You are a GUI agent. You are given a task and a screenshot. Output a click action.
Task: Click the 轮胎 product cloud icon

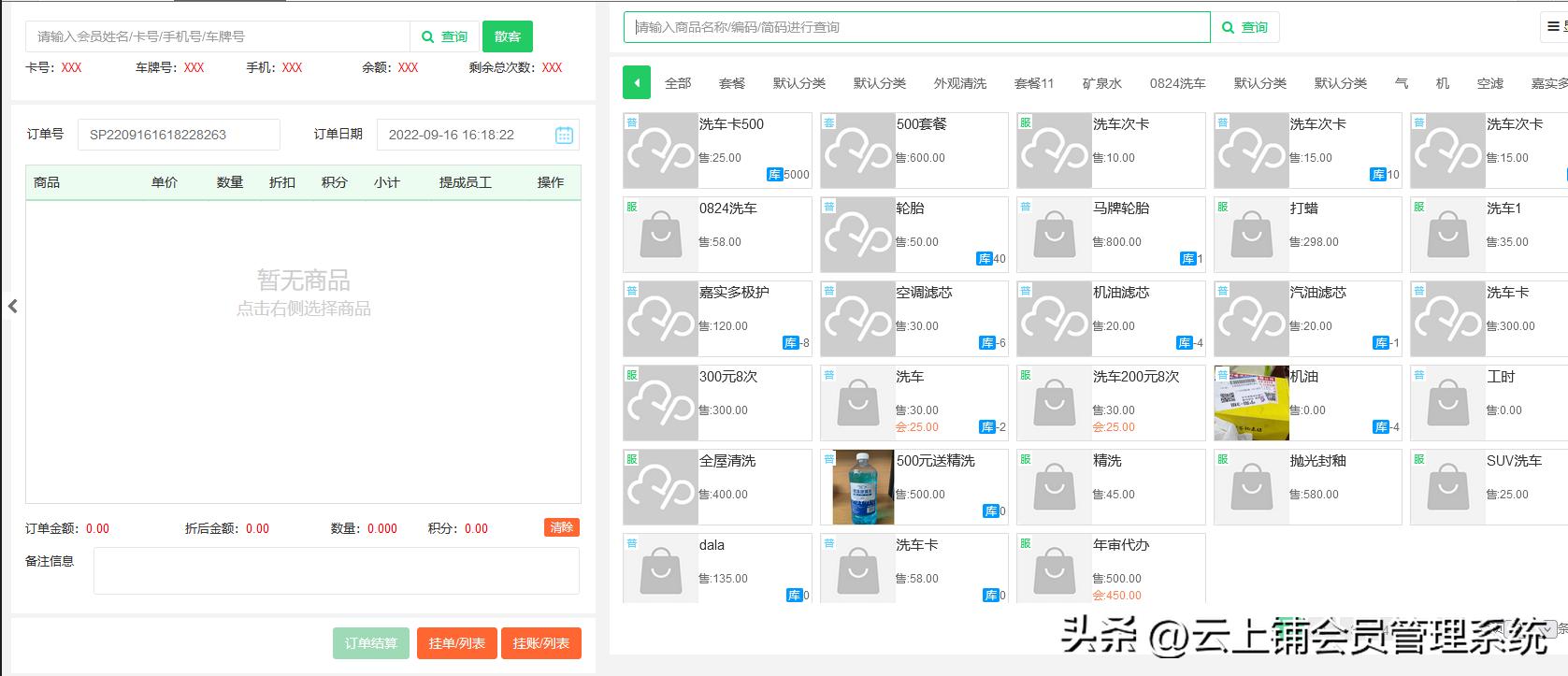[857, 235]
